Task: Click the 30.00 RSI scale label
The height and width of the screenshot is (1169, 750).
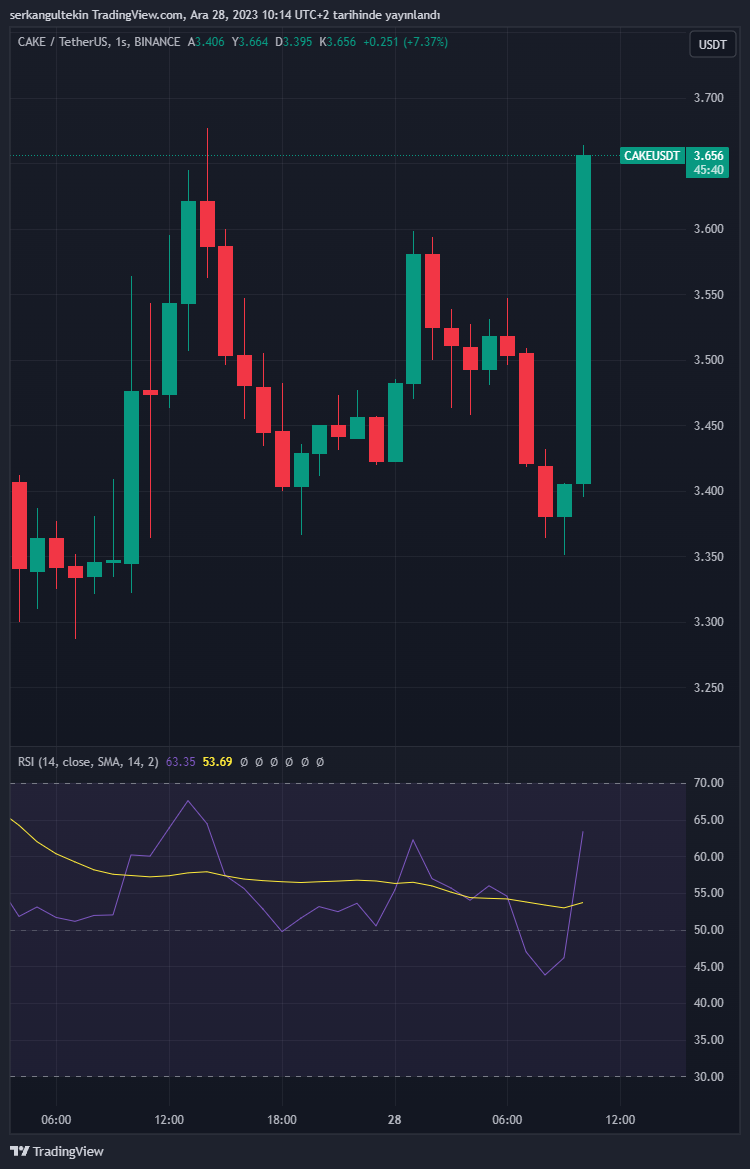Action: (709, 1077)
